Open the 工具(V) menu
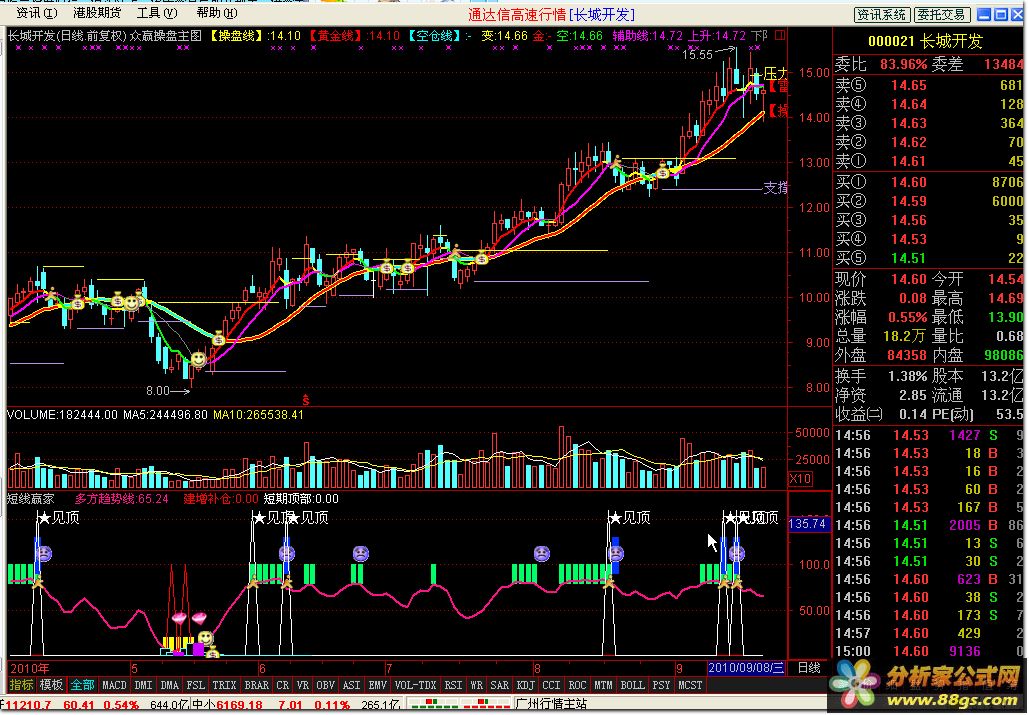 [x=157, y=13]
